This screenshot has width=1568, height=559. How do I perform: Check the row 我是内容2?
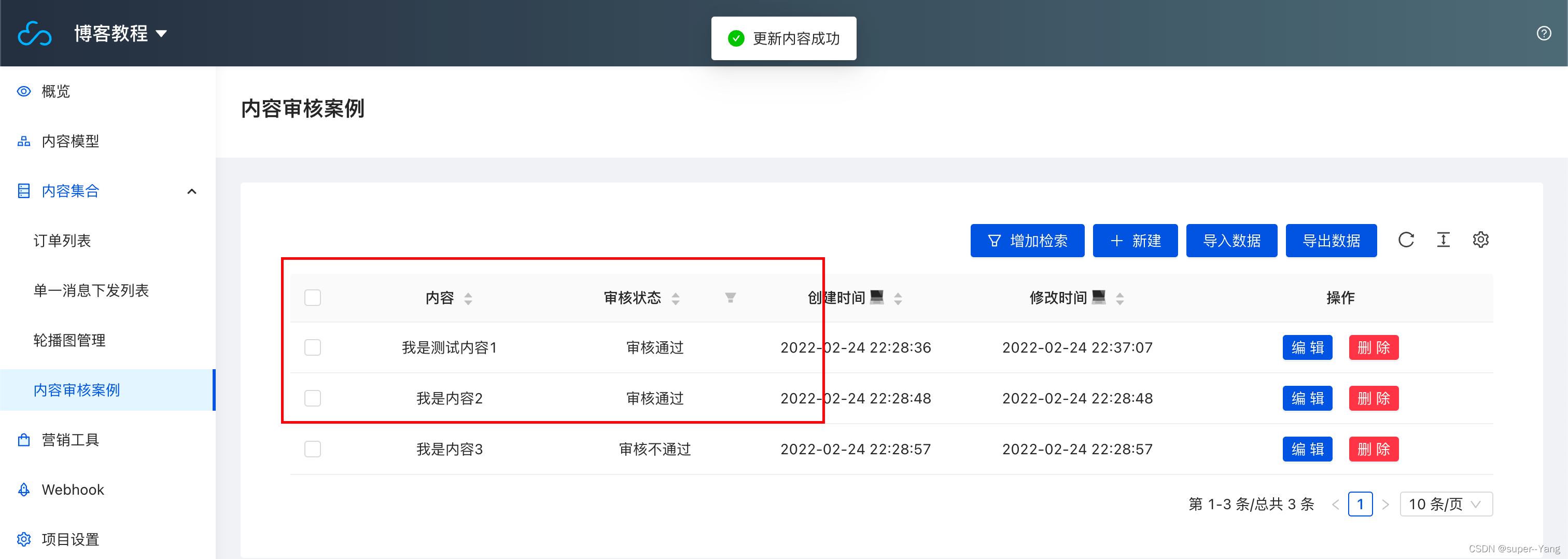(x=312, y=398)
